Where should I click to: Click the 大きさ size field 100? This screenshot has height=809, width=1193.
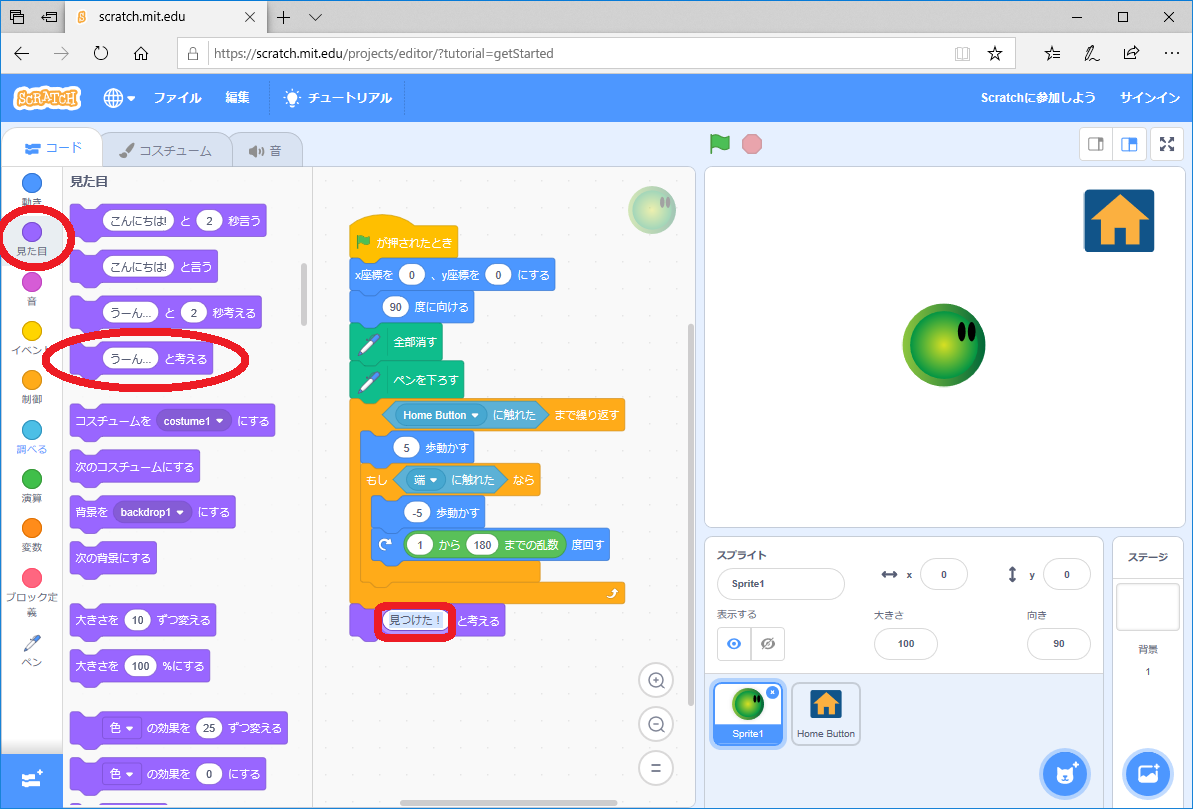[x=905, y=644]
